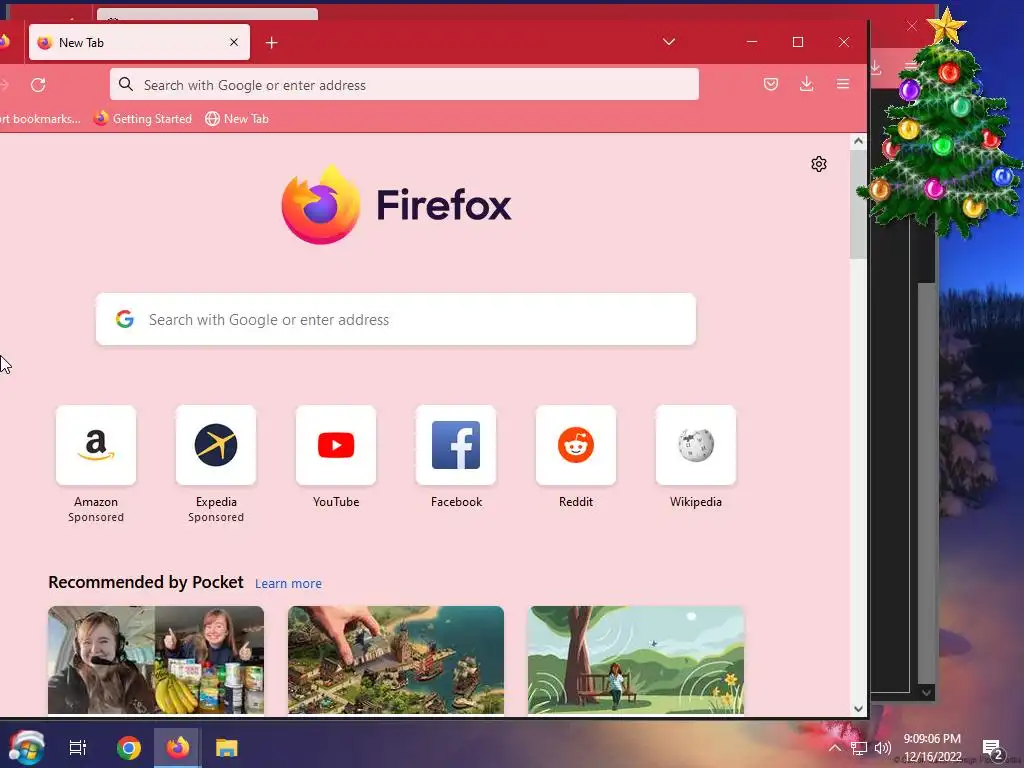Launch Google Chrome from the taskbar
Image resolution: width=1024 pixels, height=768 pixels.
[129, 748]
